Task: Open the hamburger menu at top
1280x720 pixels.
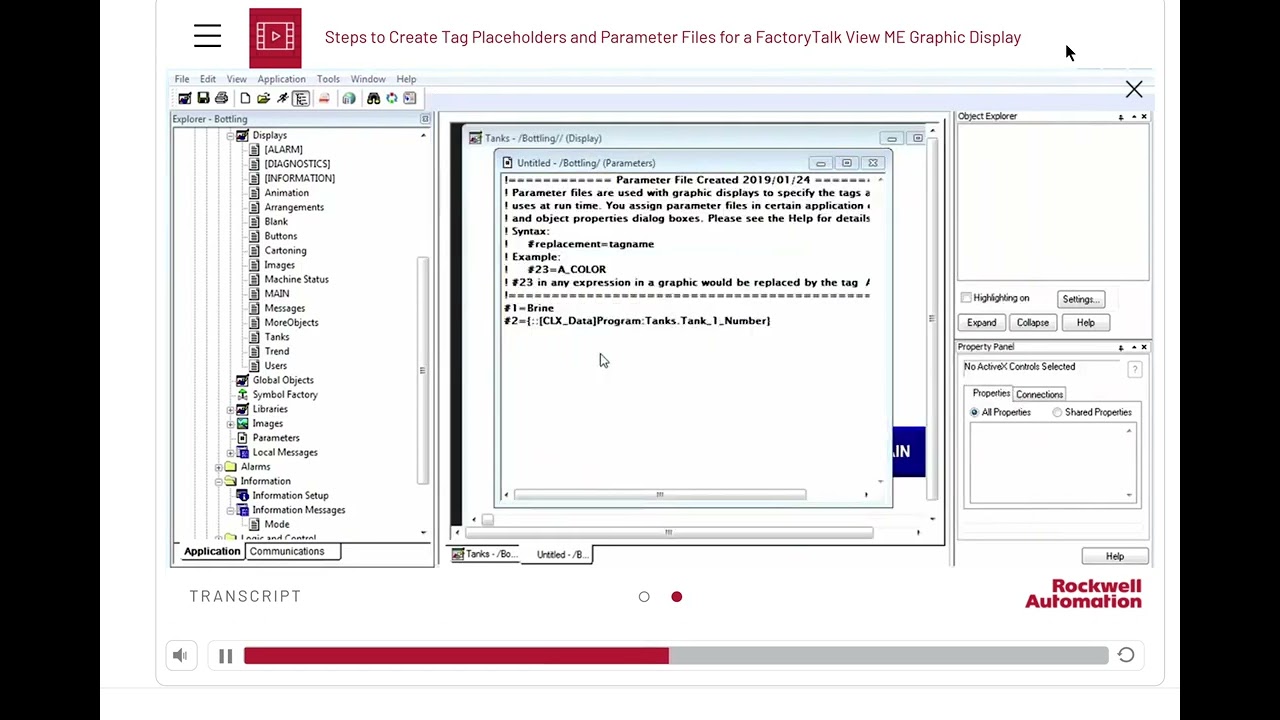Action: (x=207, y=37)
